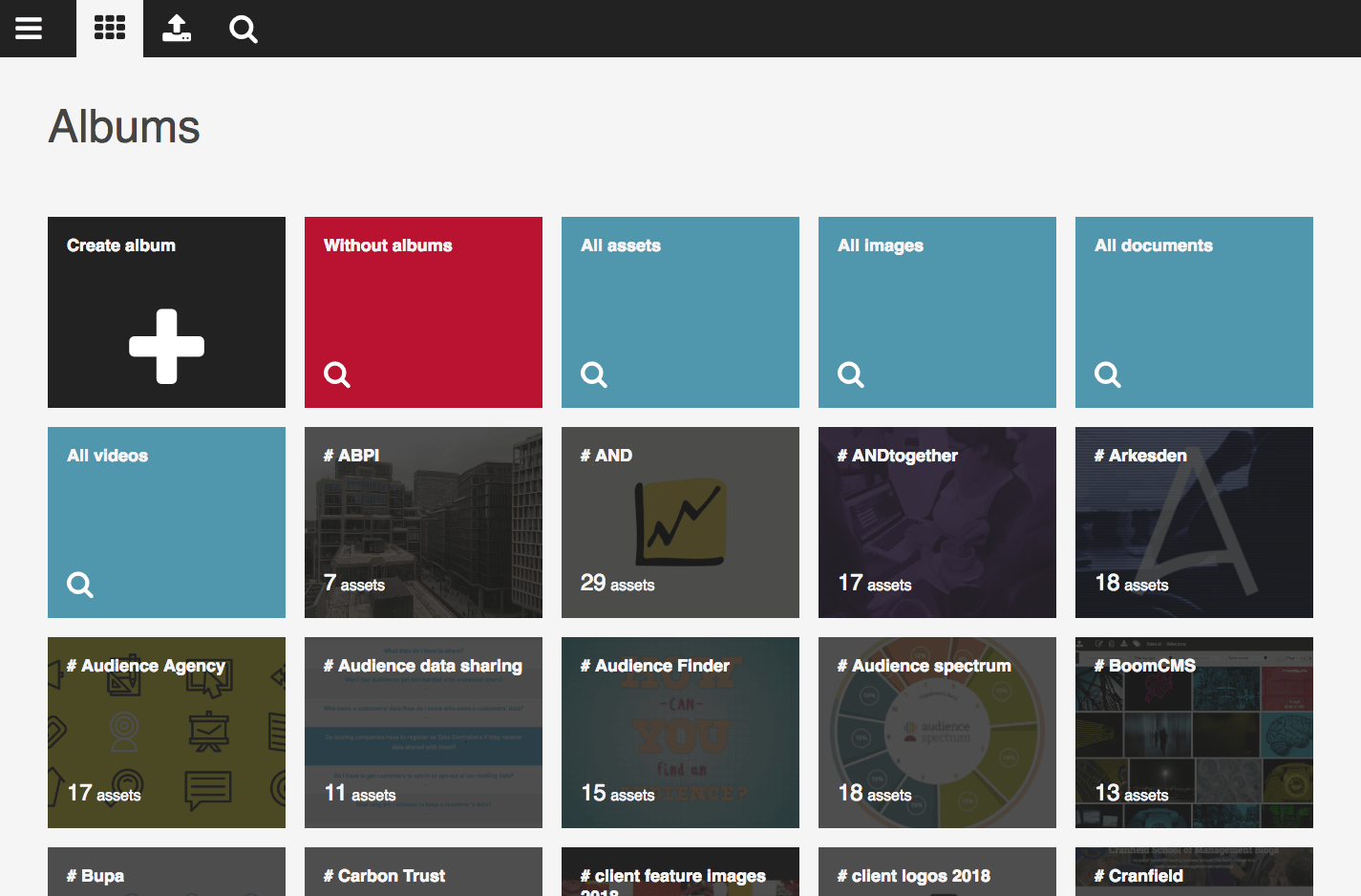Switch to the albums grid view

110,29
